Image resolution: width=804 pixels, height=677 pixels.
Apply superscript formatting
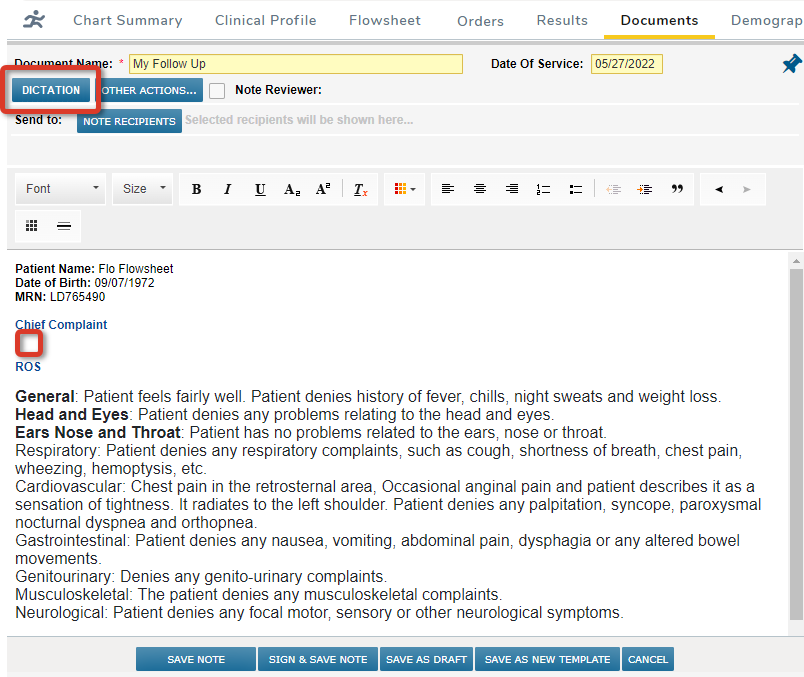pos(324,188)
